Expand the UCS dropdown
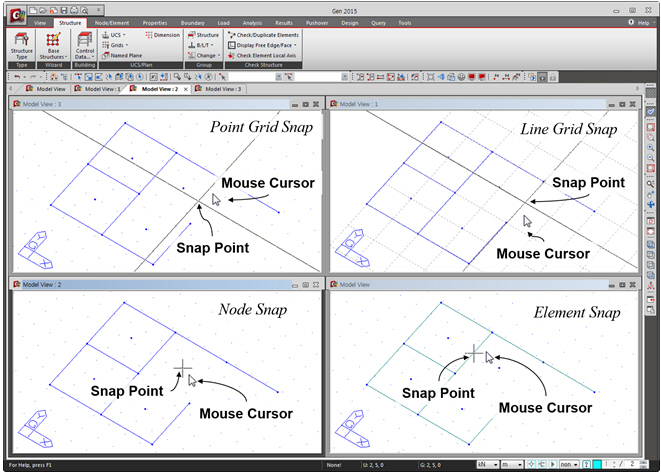661x473 pixels. [x=117, y=35]
